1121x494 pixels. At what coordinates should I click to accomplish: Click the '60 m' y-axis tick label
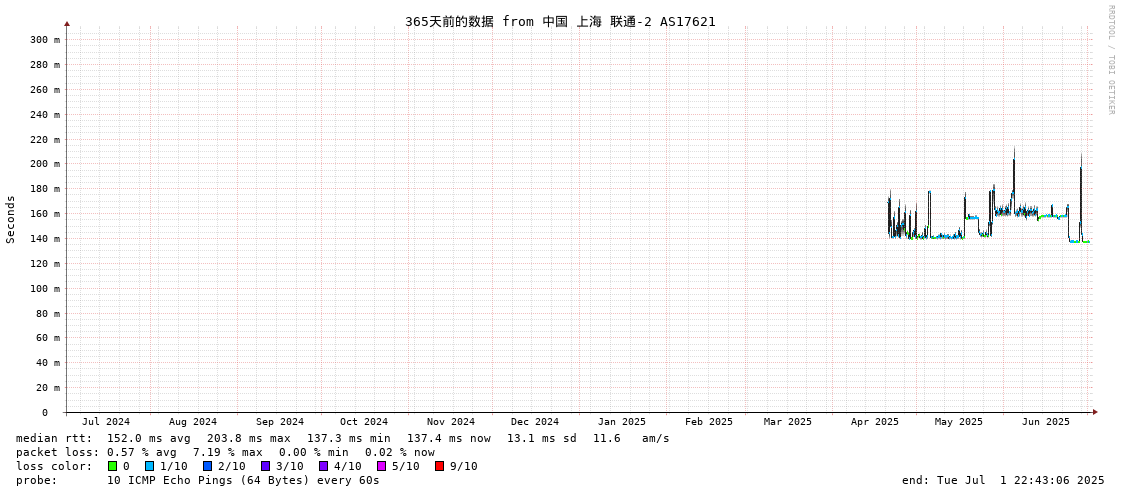tap(48, 338)
